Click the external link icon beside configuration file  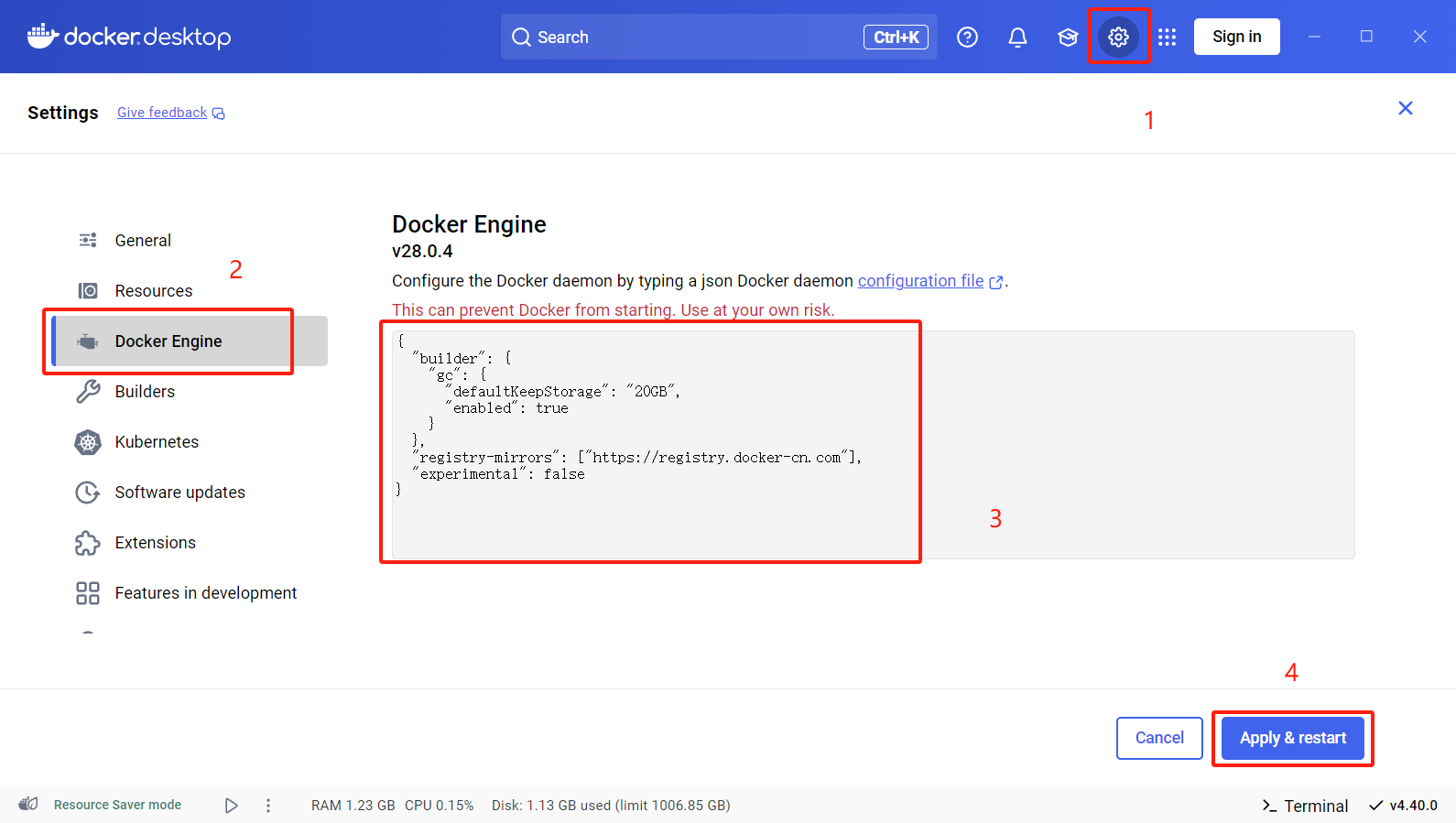coord(996,282)
